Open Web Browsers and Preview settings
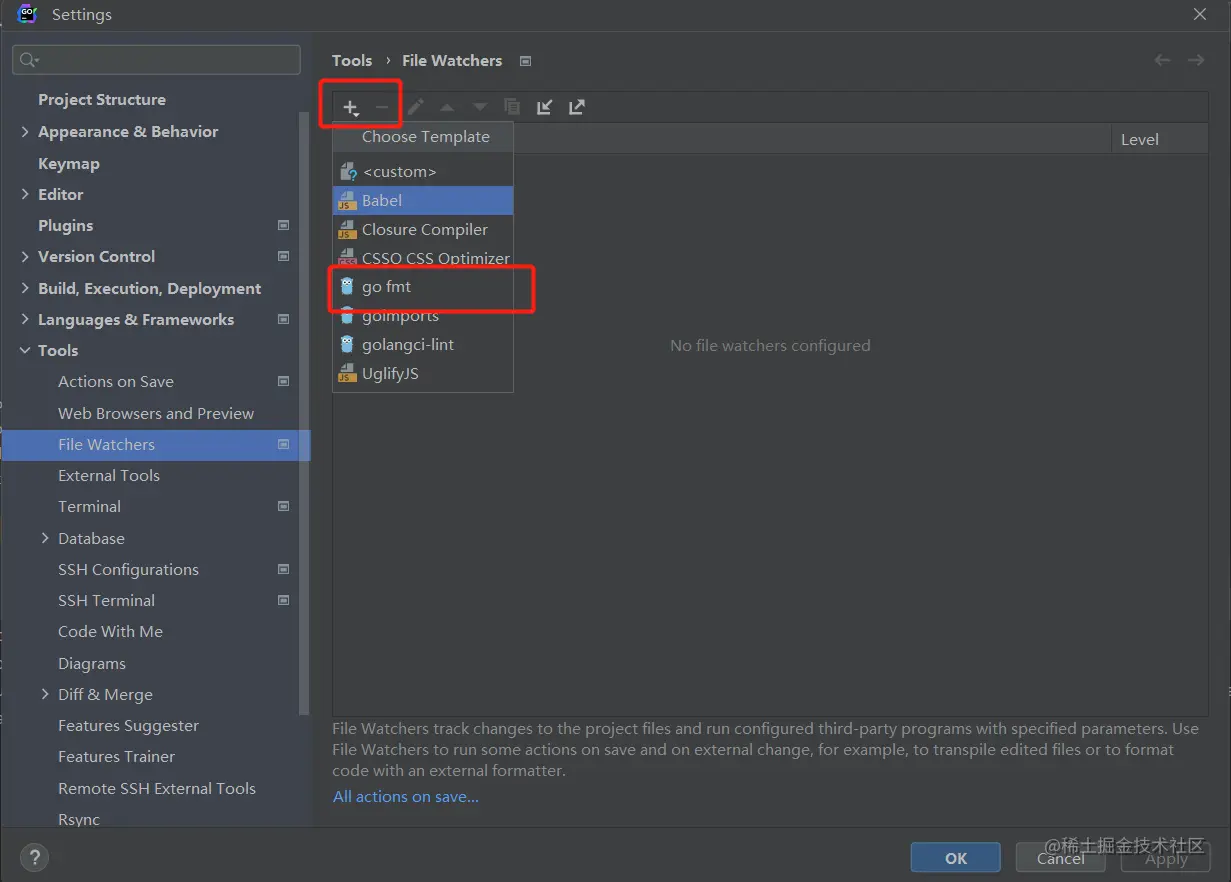Viewport: 1231px width, 882px height. click(x=156, y=414)
